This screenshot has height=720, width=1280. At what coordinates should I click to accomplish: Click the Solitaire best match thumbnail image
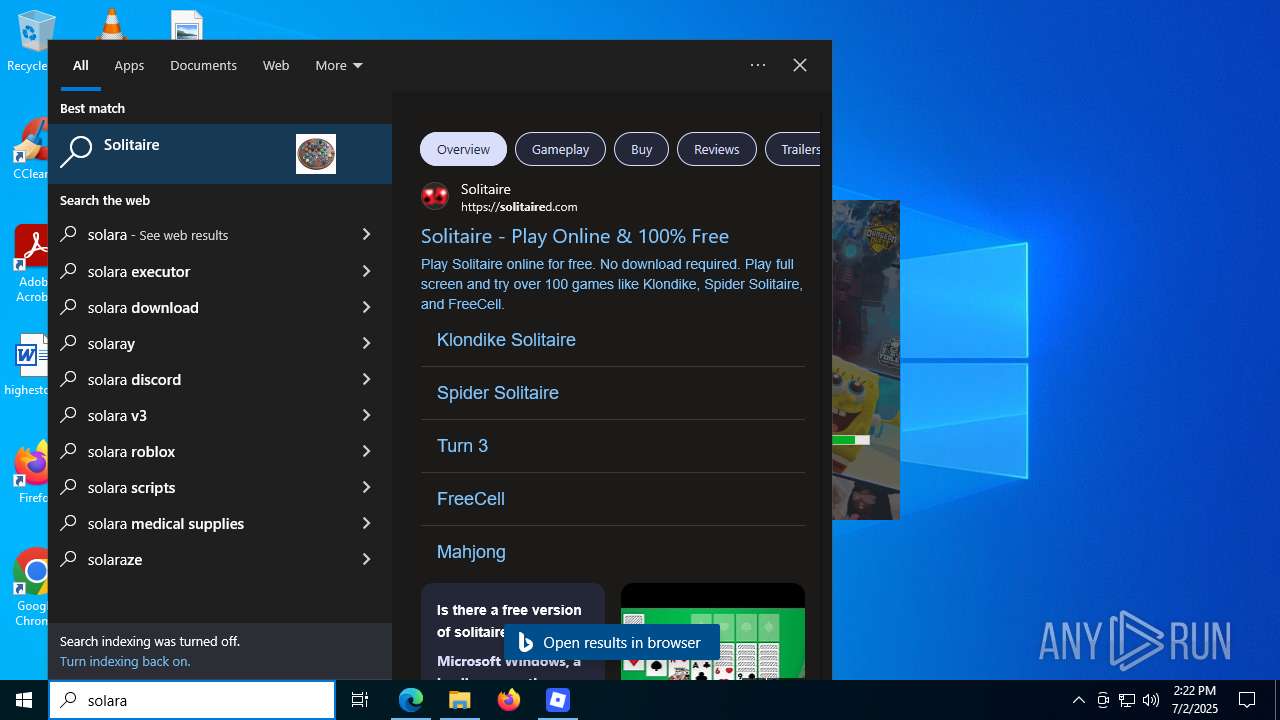coord(316,154)
